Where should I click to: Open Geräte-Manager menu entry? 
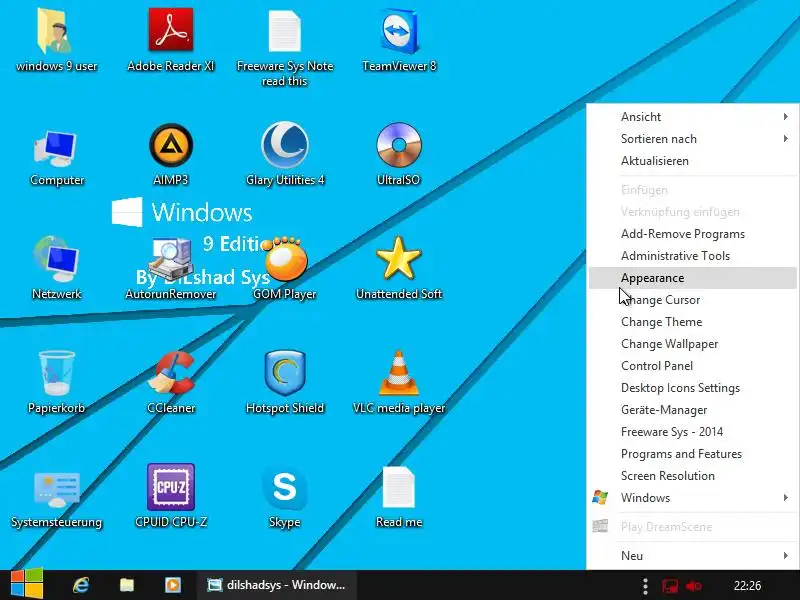(692, 409)
